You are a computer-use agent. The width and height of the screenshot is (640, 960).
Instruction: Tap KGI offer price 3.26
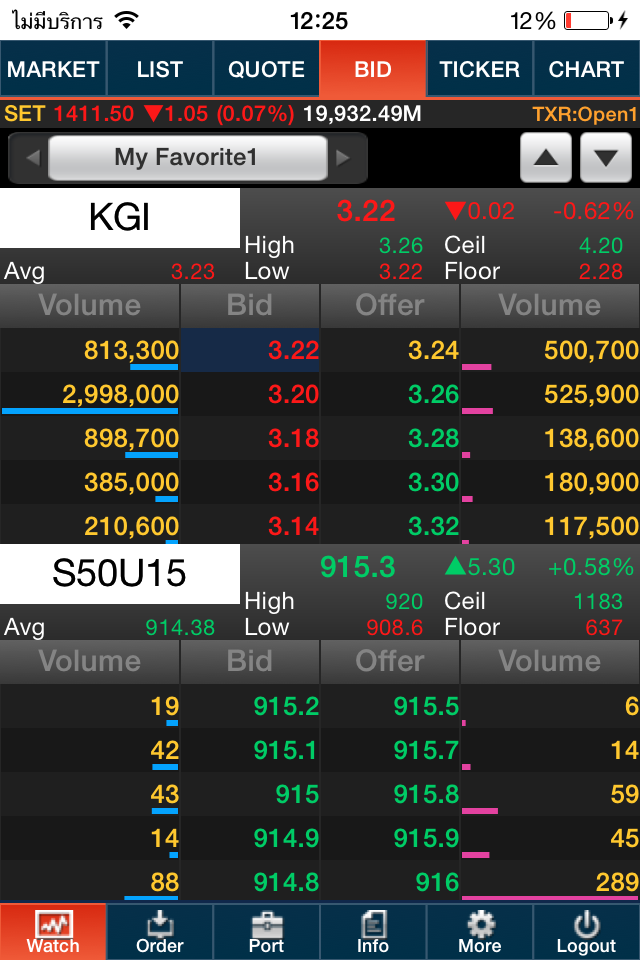(434, 394)
